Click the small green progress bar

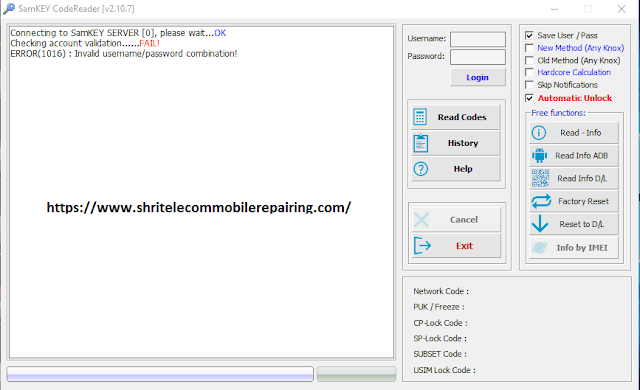[356, 374]
